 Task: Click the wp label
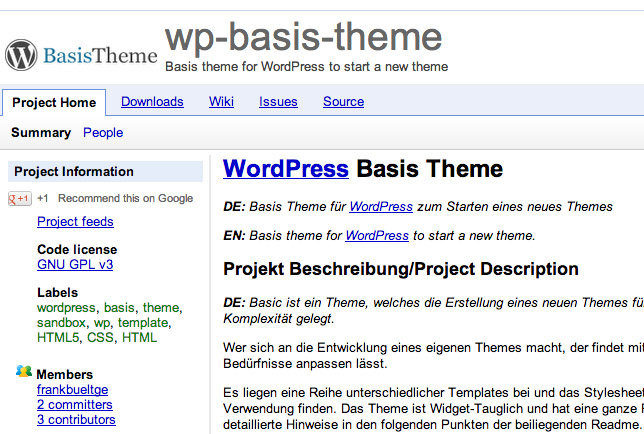coord(102,323)
